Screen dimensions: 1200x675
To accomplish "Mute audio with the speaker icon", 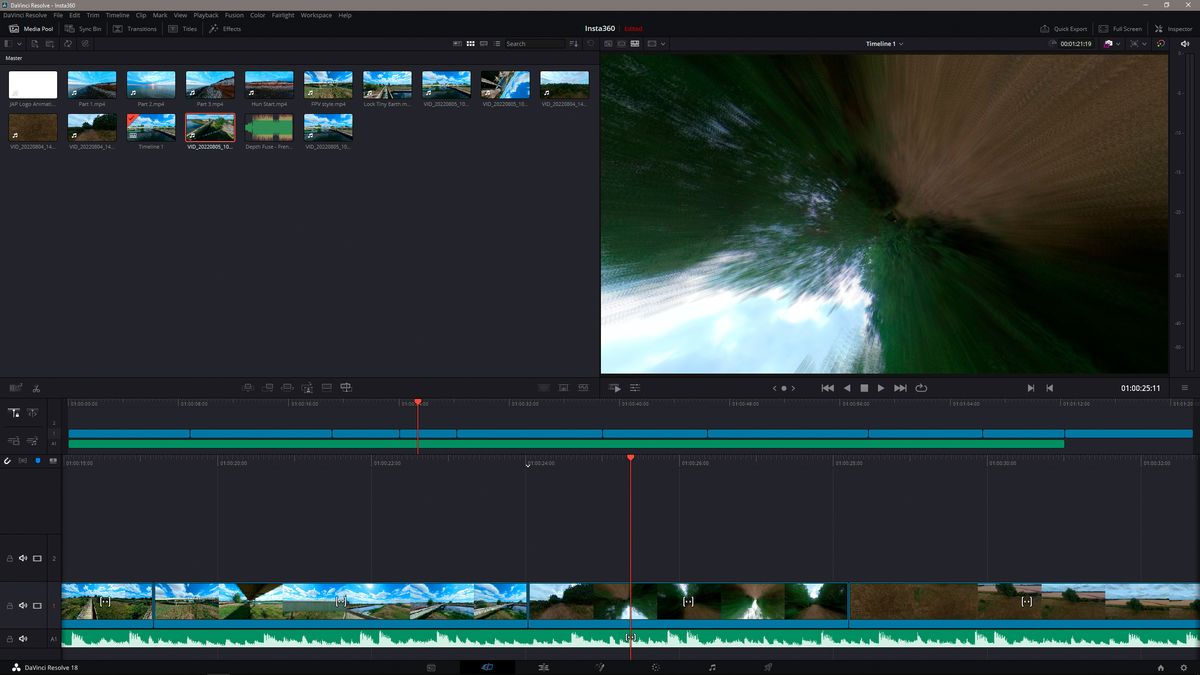I will pyautogui.click(x=1185, y=44).
